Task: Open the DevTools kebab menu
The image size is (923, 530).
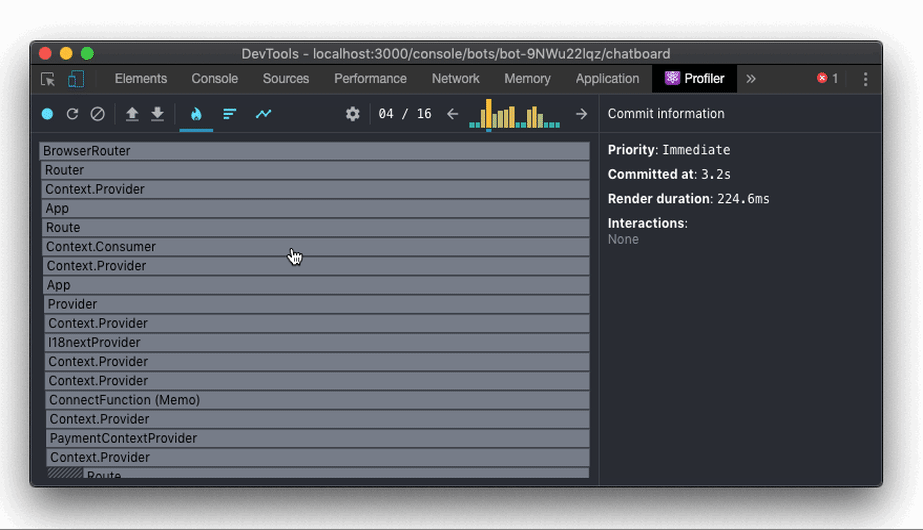Action: coord(865,79)
